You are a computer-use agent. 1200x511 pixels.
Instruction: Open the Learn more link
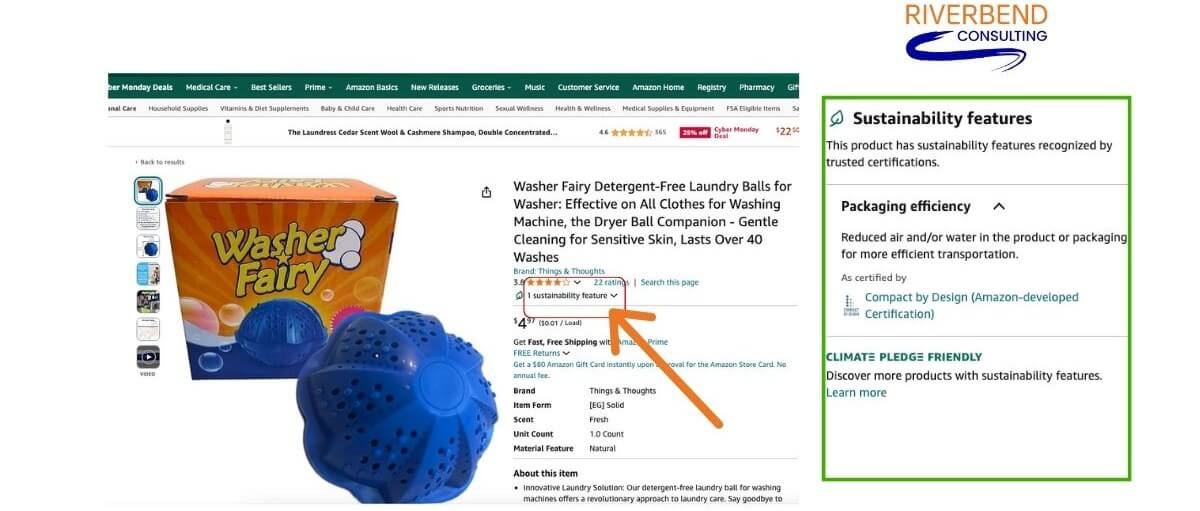[856, 393]
